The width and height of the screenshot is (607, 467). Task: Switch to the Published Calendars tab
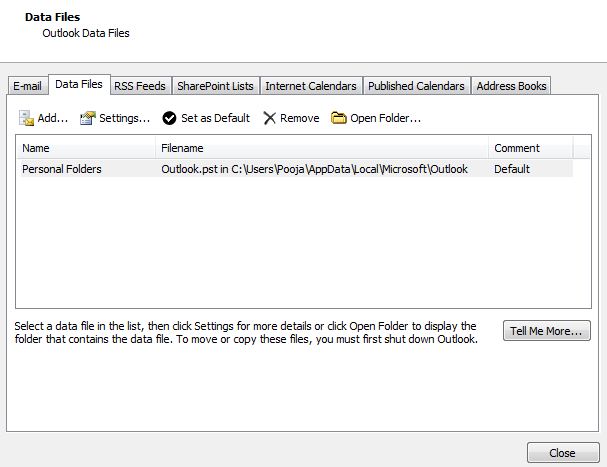416,86
